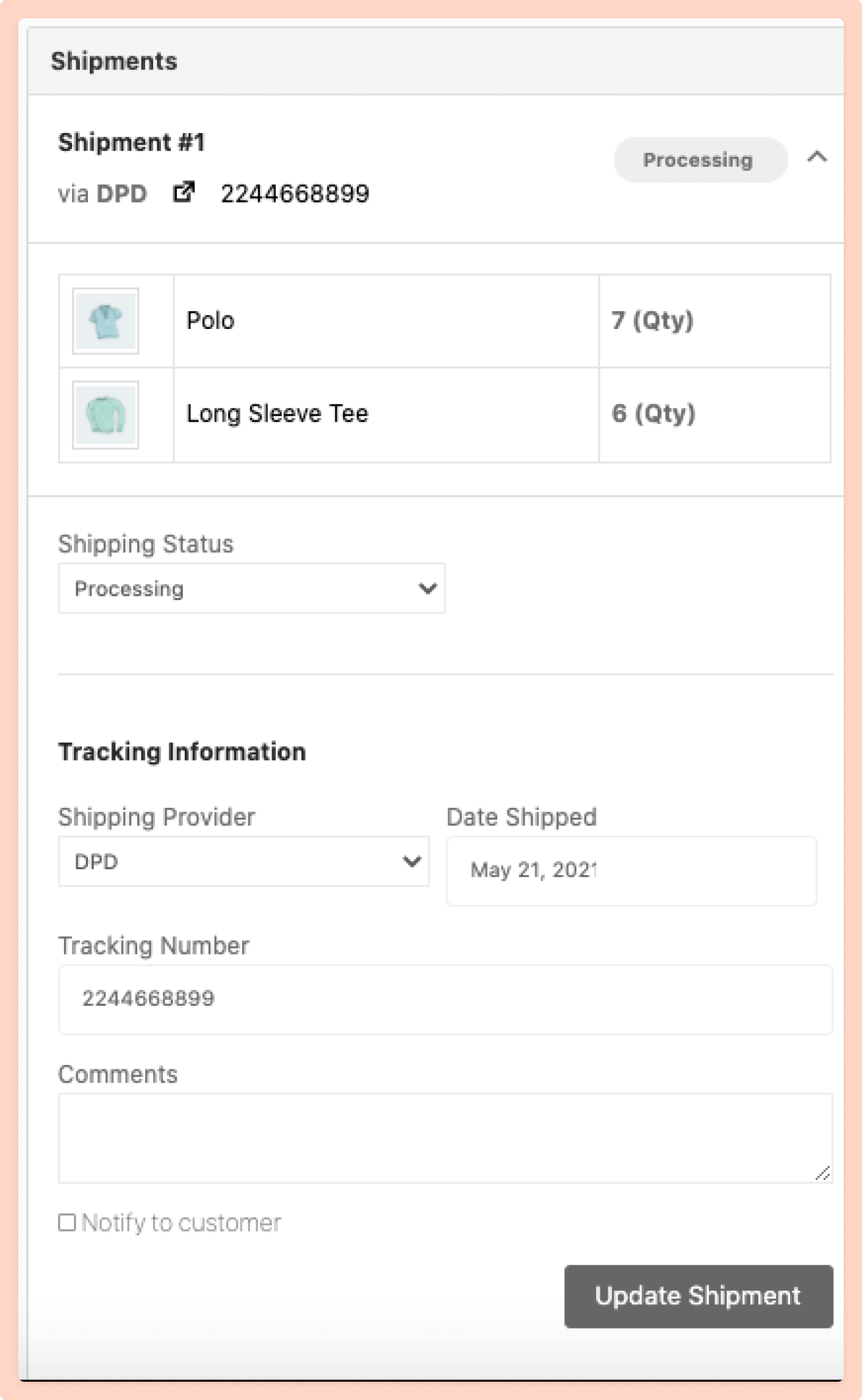Select the Date Shipped field
Image resolution: width=862 pixels, height=1400 pixels.
point(630,870)
